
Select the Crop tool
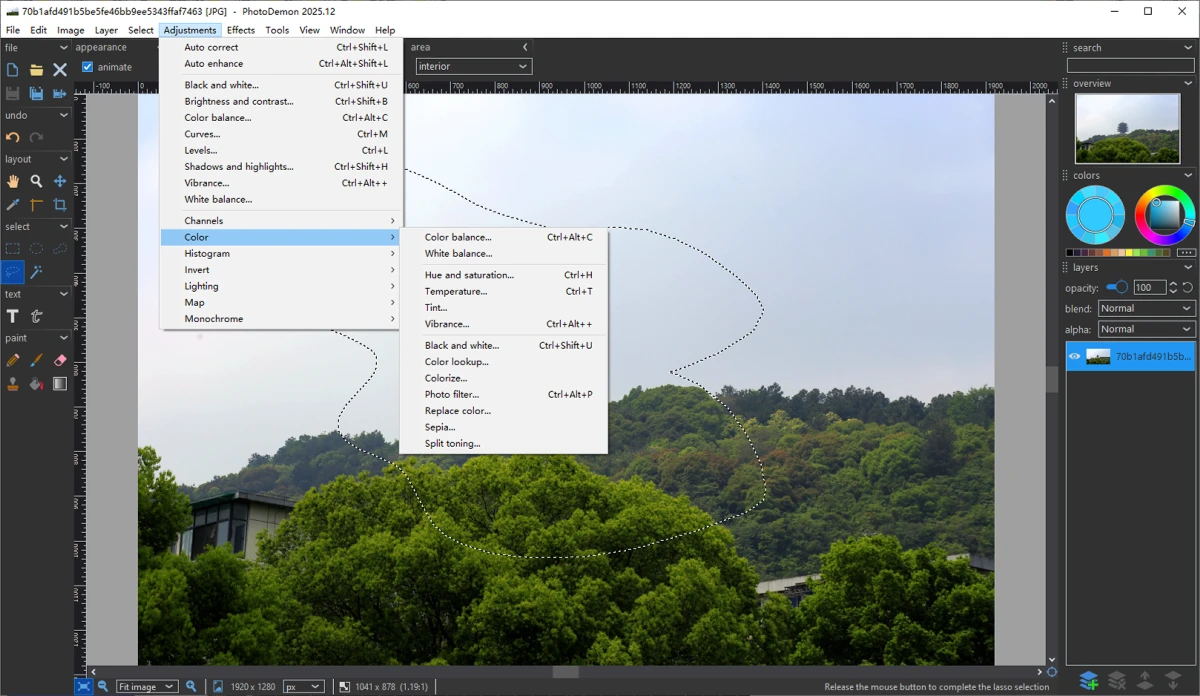(60, 205)
